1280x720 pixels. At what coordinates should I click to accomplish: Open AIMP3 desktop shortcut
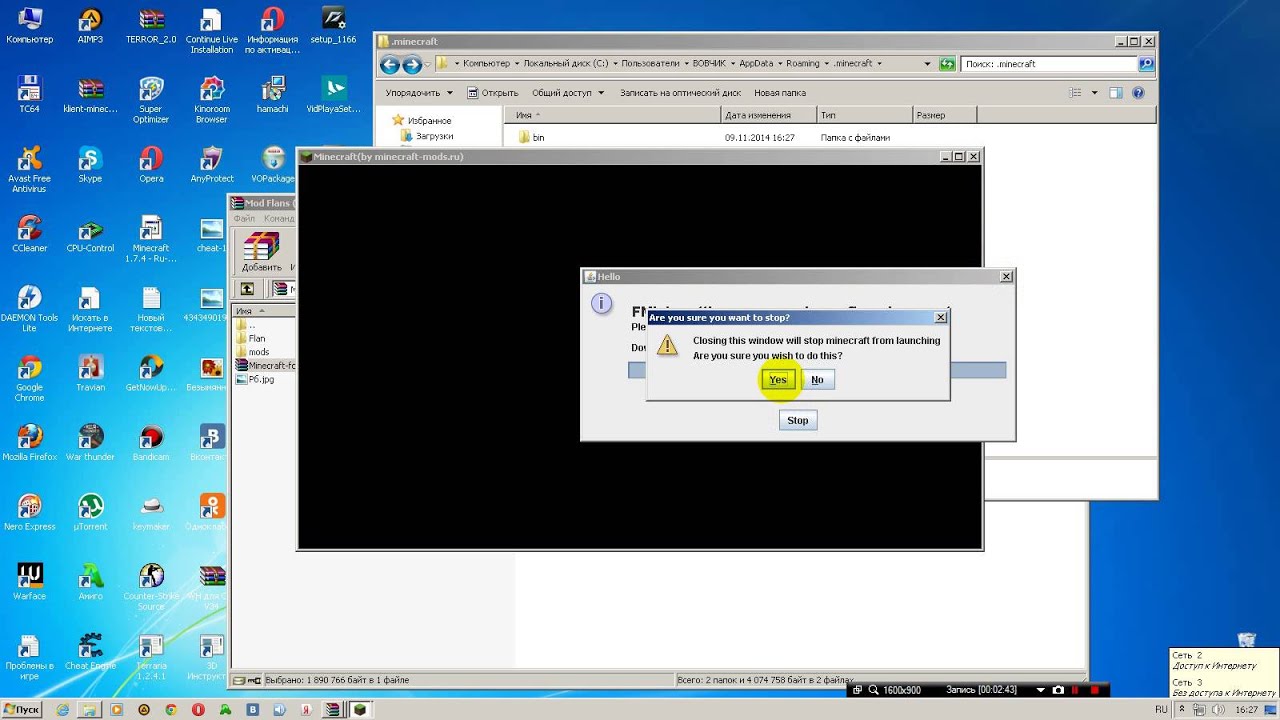[x=90, y=27]
